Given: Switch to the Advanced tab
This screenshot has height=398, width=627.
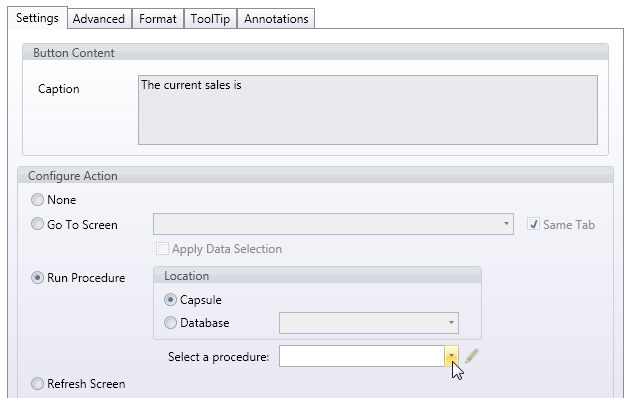Looking at the screenshot, I should (x=99, y=19).
